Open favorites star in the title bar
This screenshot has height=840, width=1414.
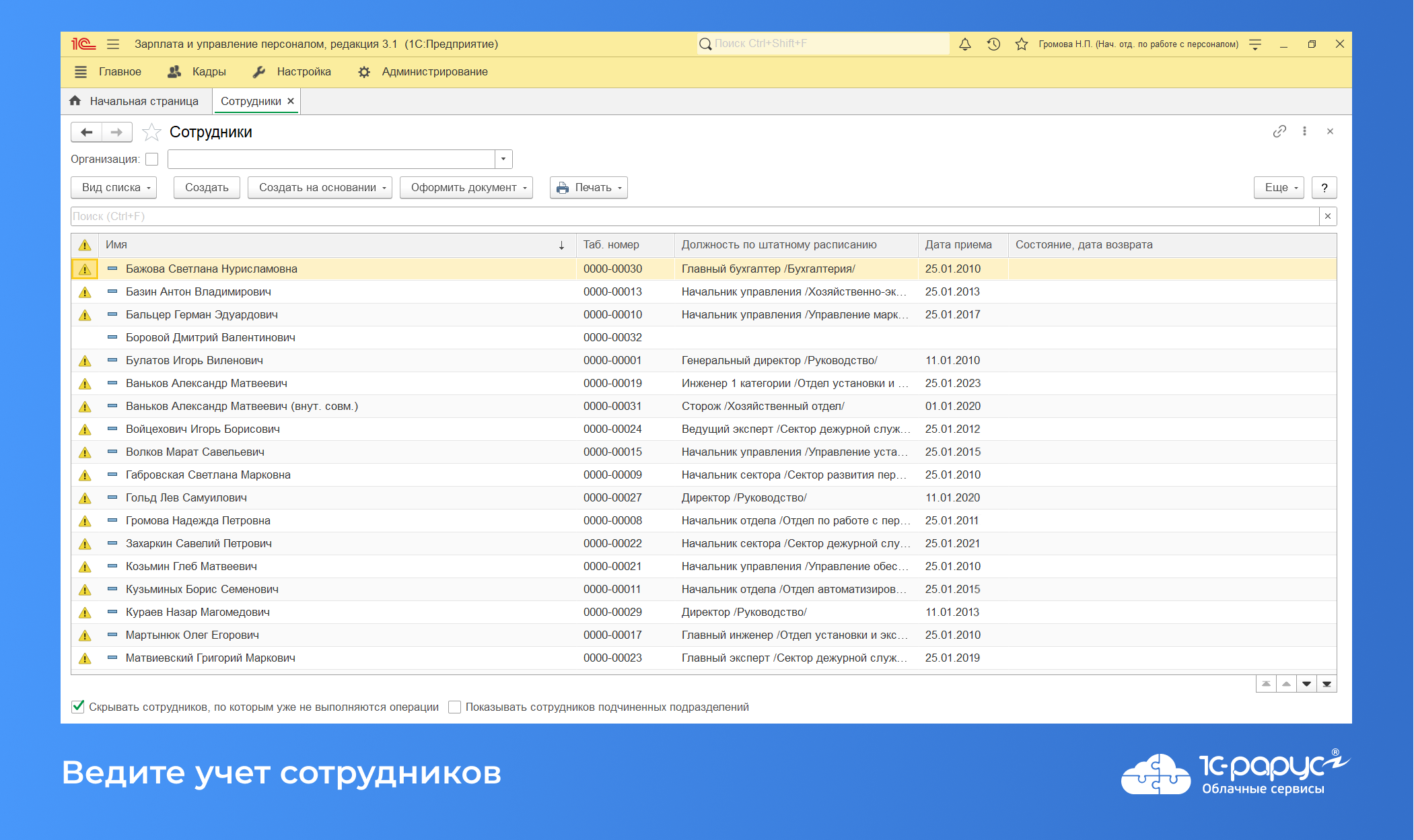[1018, 44]
